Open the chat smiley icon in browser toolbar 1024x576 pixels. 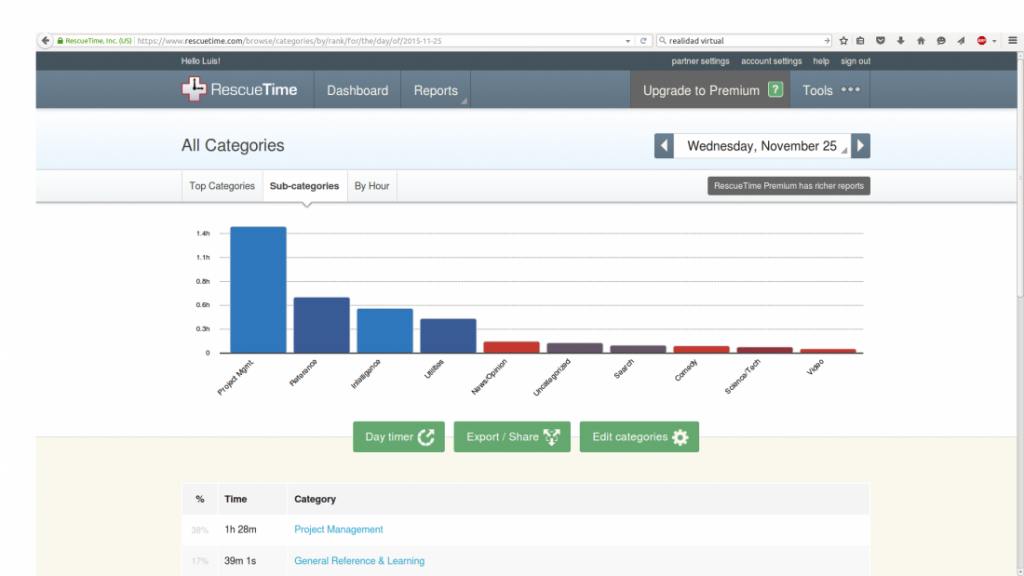coord(941,40)
